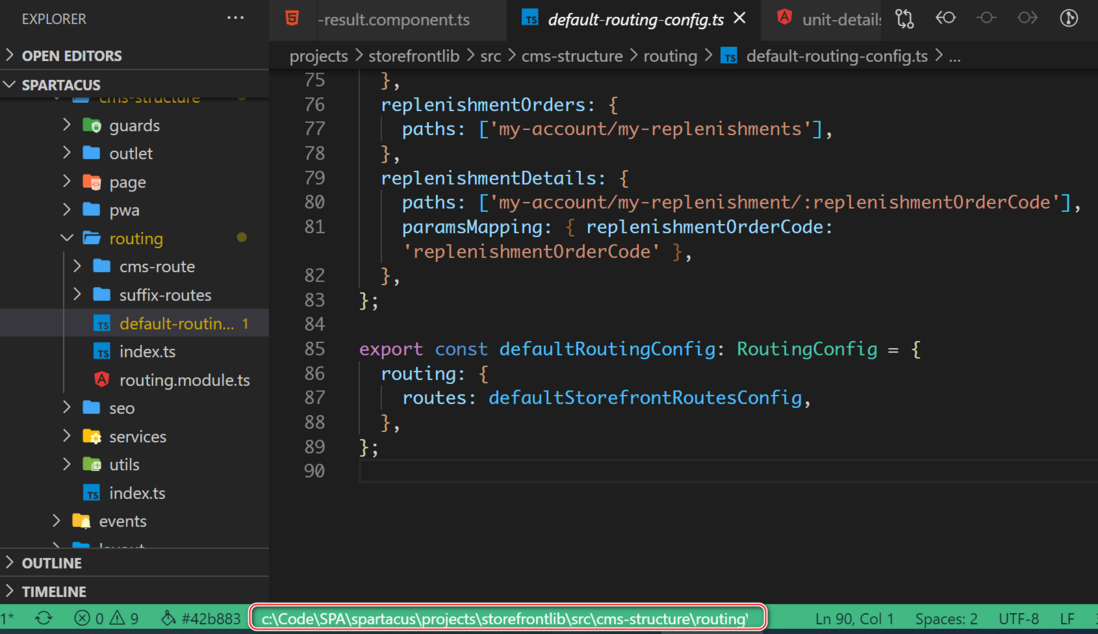Click 'cms-structure' breadcrumb segment
This screenshot has width=1098, height=634.
click(572, 56)
